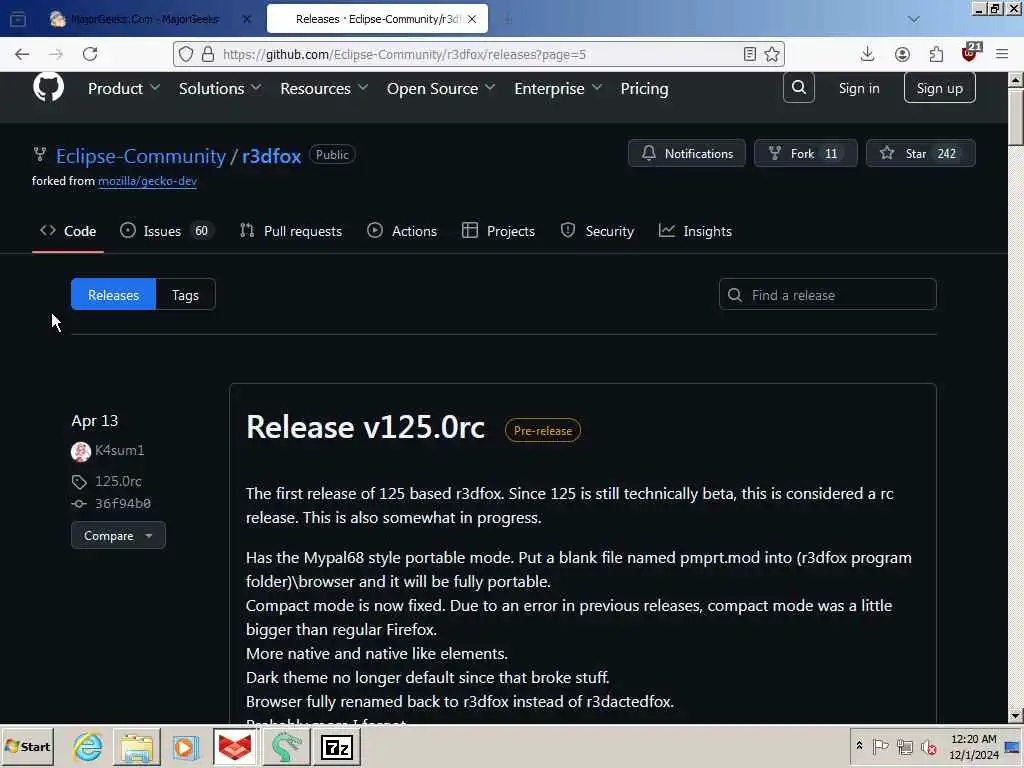
Task: Expand the Resources menu
Action: pos(324,88)
